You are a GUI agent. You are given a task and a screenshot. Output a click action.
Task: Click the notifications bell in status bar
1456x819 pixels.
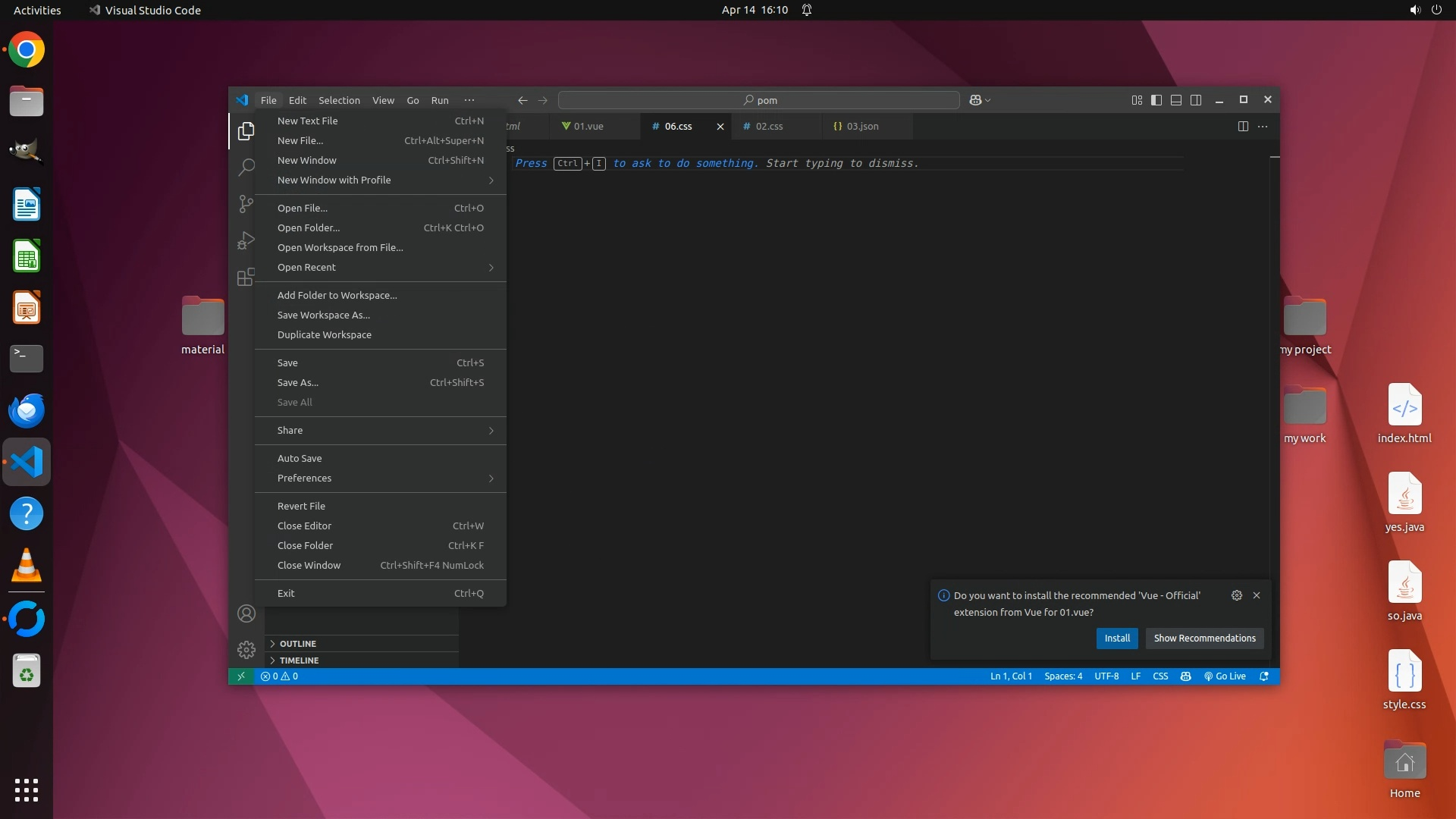[x=1264, y=676]
